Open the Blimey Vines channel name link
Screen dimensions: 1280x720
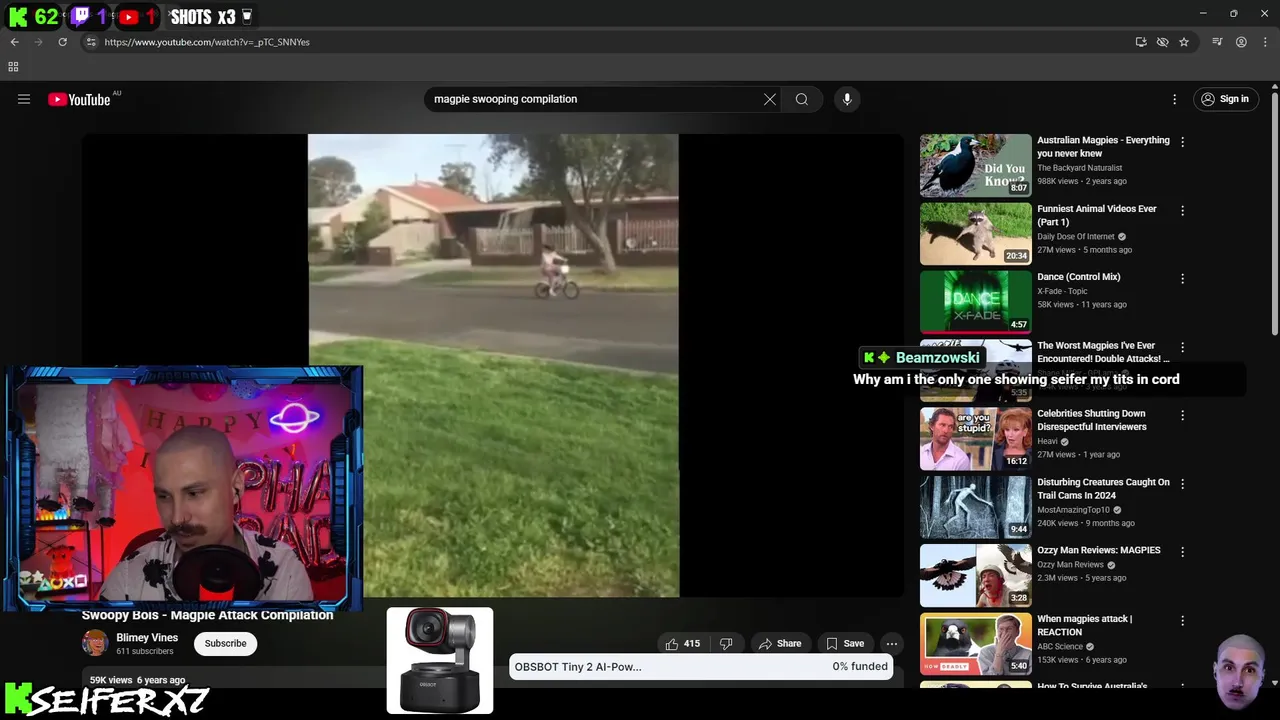[x=147, y=638]
